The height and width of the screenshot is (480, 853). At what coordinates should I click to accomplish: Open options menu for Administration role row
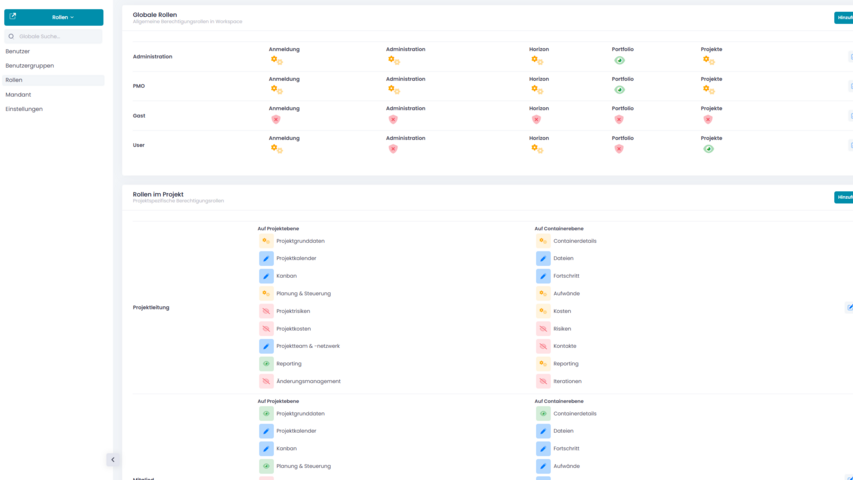point(850,57)
